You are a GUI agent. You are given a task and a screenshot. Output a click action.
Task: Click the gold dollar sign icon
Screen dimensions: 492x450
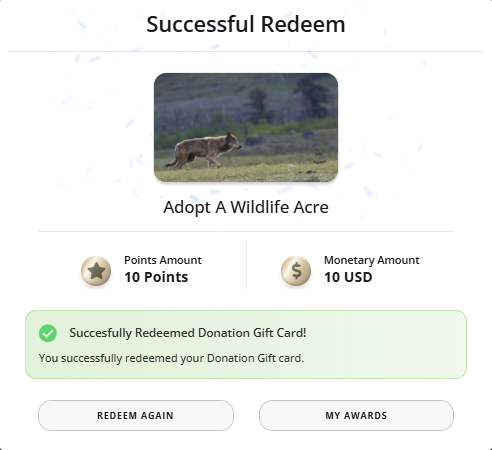point(296,271)
